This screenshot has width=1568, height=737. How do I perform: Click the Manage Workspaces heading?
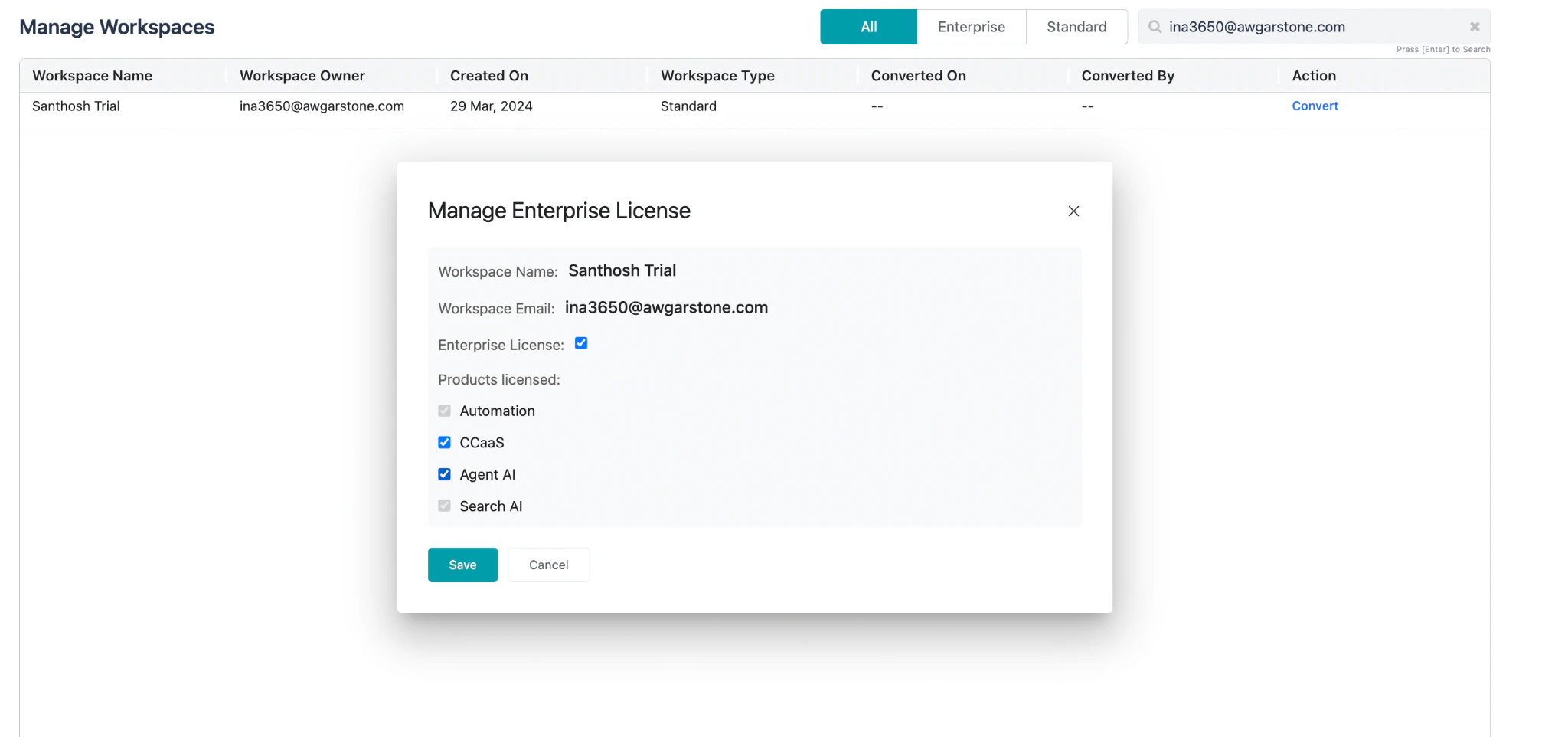point(116,27)
